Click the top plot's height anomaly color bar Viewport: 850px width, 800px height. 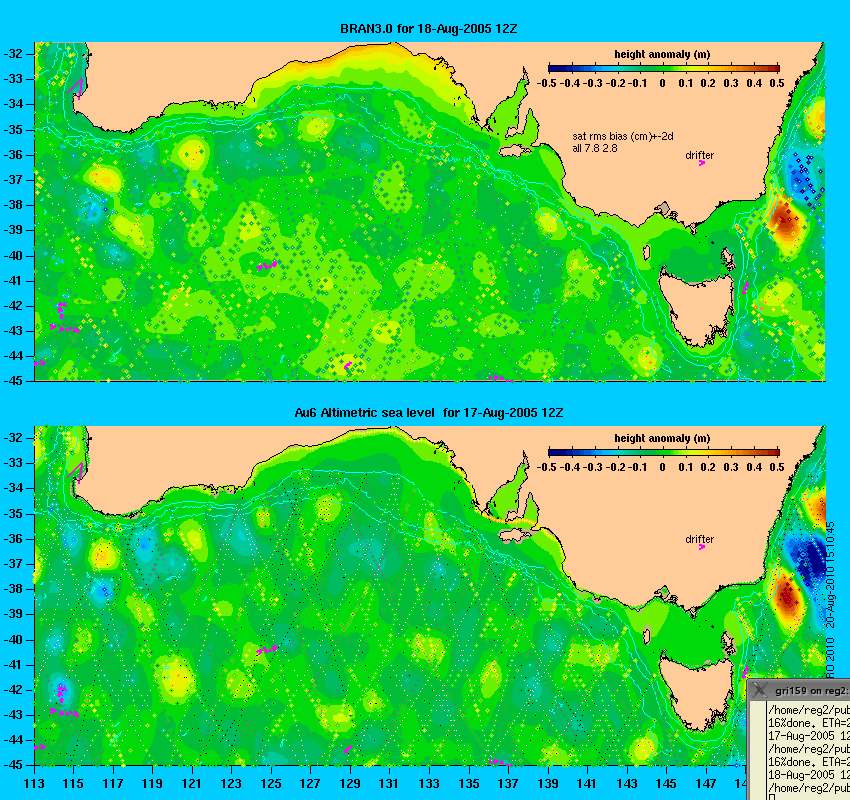664,68
